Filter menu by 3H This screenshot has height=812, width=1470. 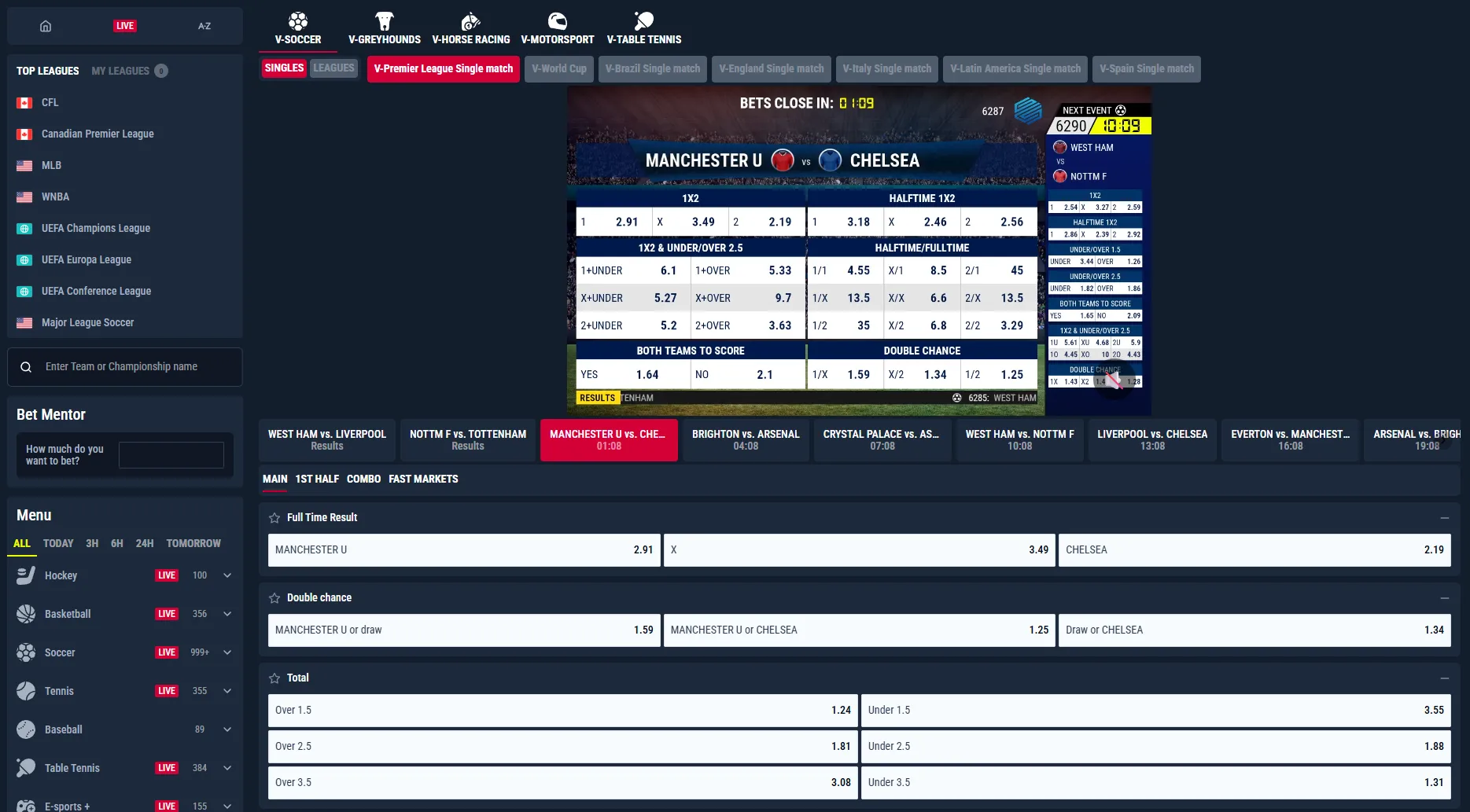pyautogui.click(x=92, y=543)
